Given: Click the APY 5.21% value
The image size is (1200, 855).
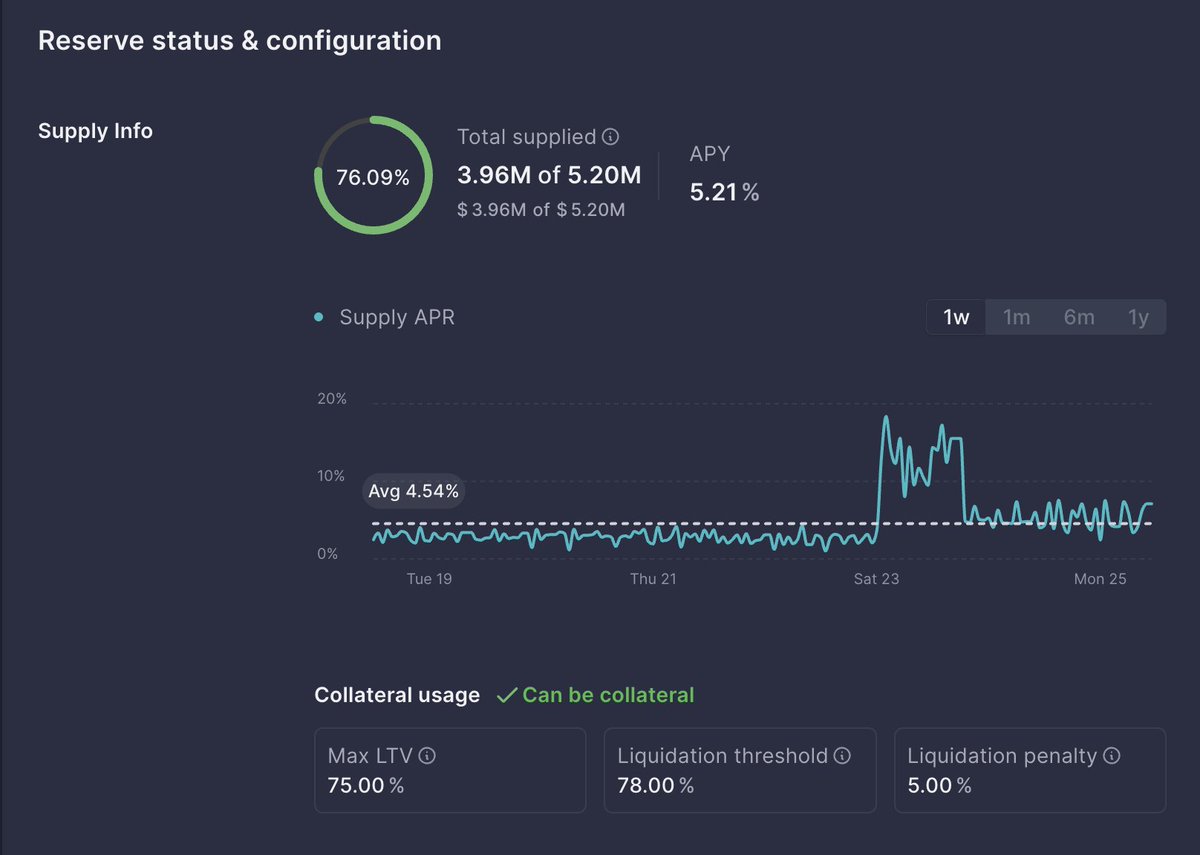Looking at the screenshot, I should click(724, 192).
